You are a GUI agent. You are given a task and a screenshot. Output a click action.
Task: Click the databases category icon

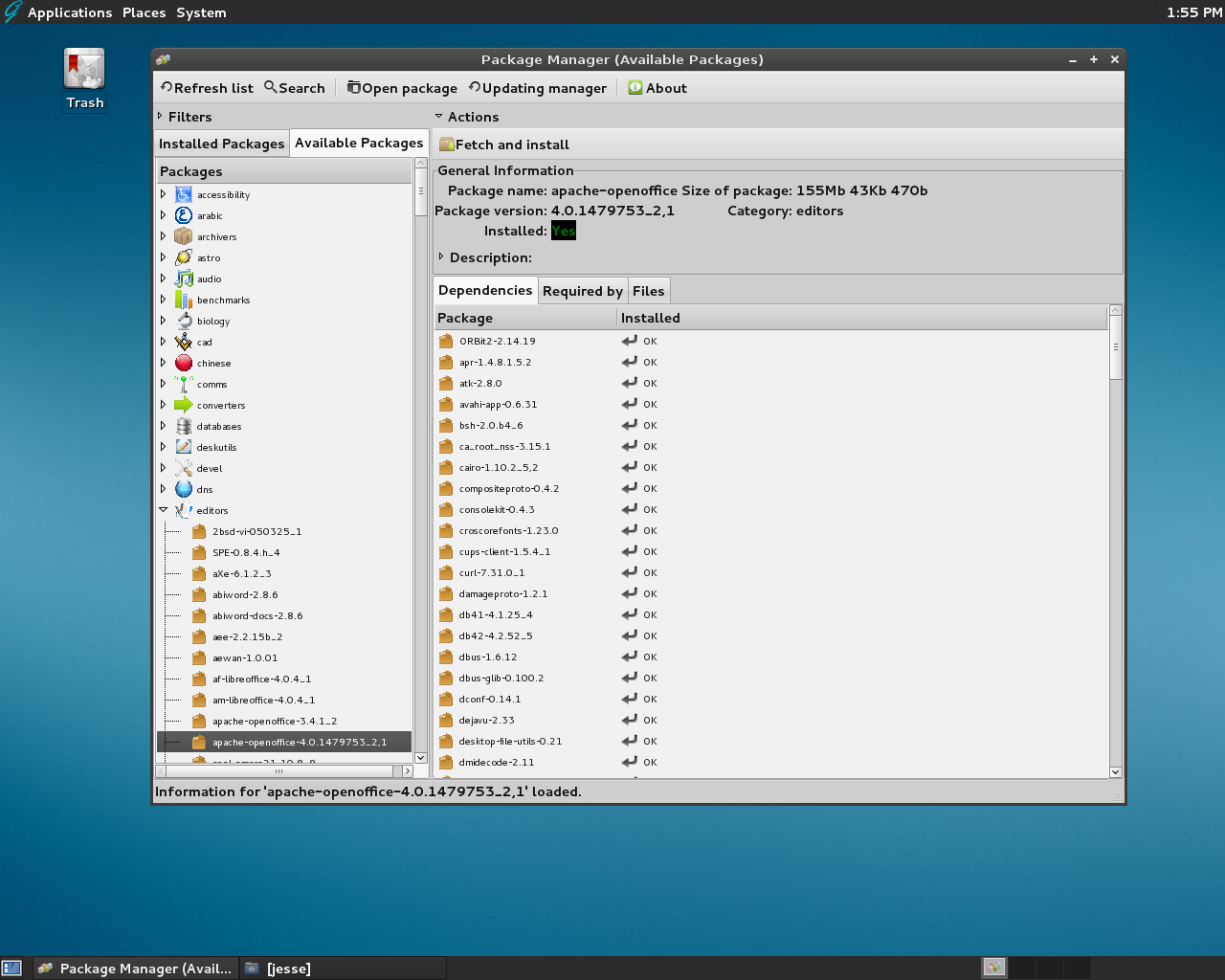184,426
